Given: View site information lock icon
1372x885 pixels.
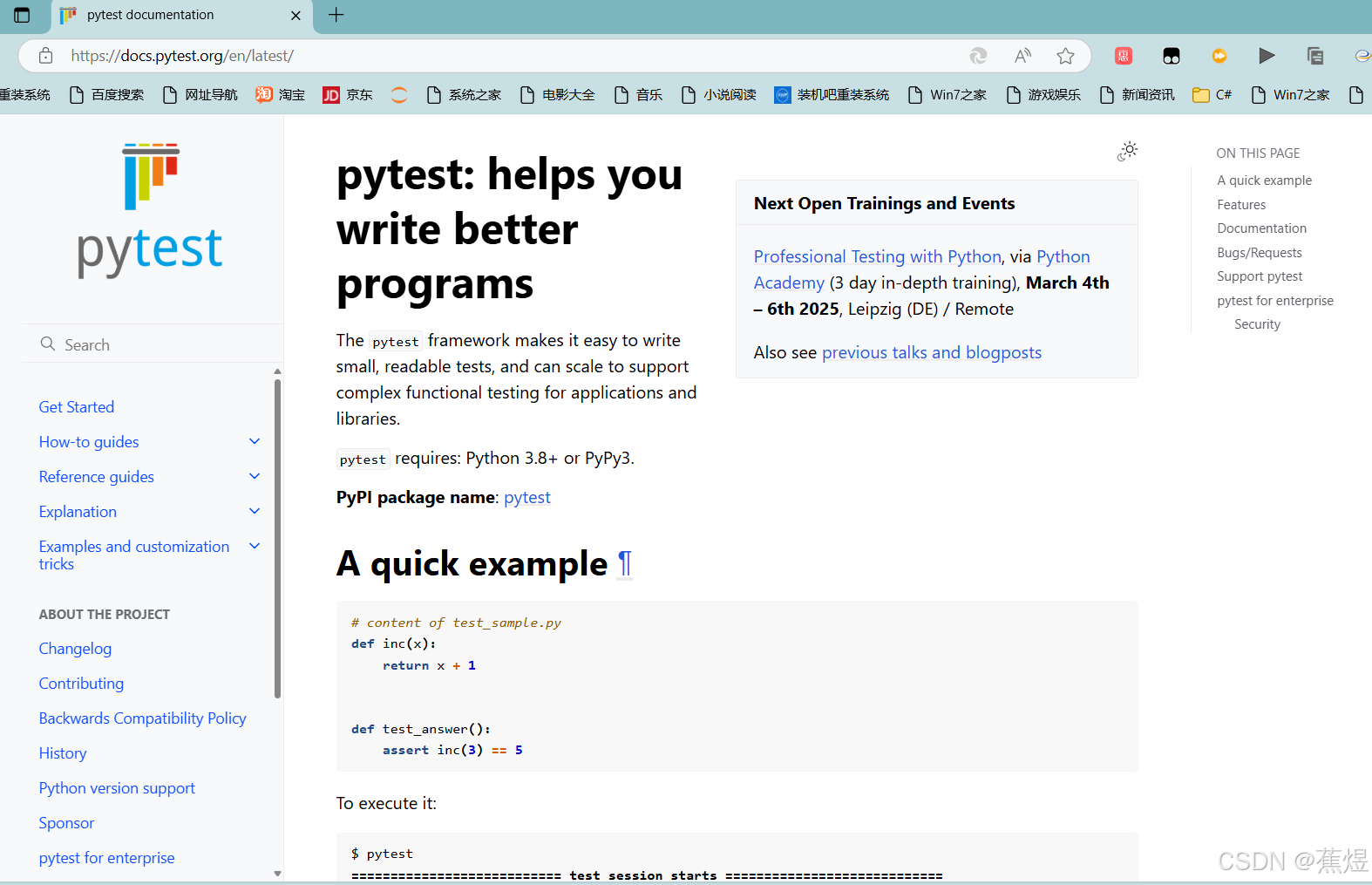Looking at the screenshot, I should click(46, 56).
